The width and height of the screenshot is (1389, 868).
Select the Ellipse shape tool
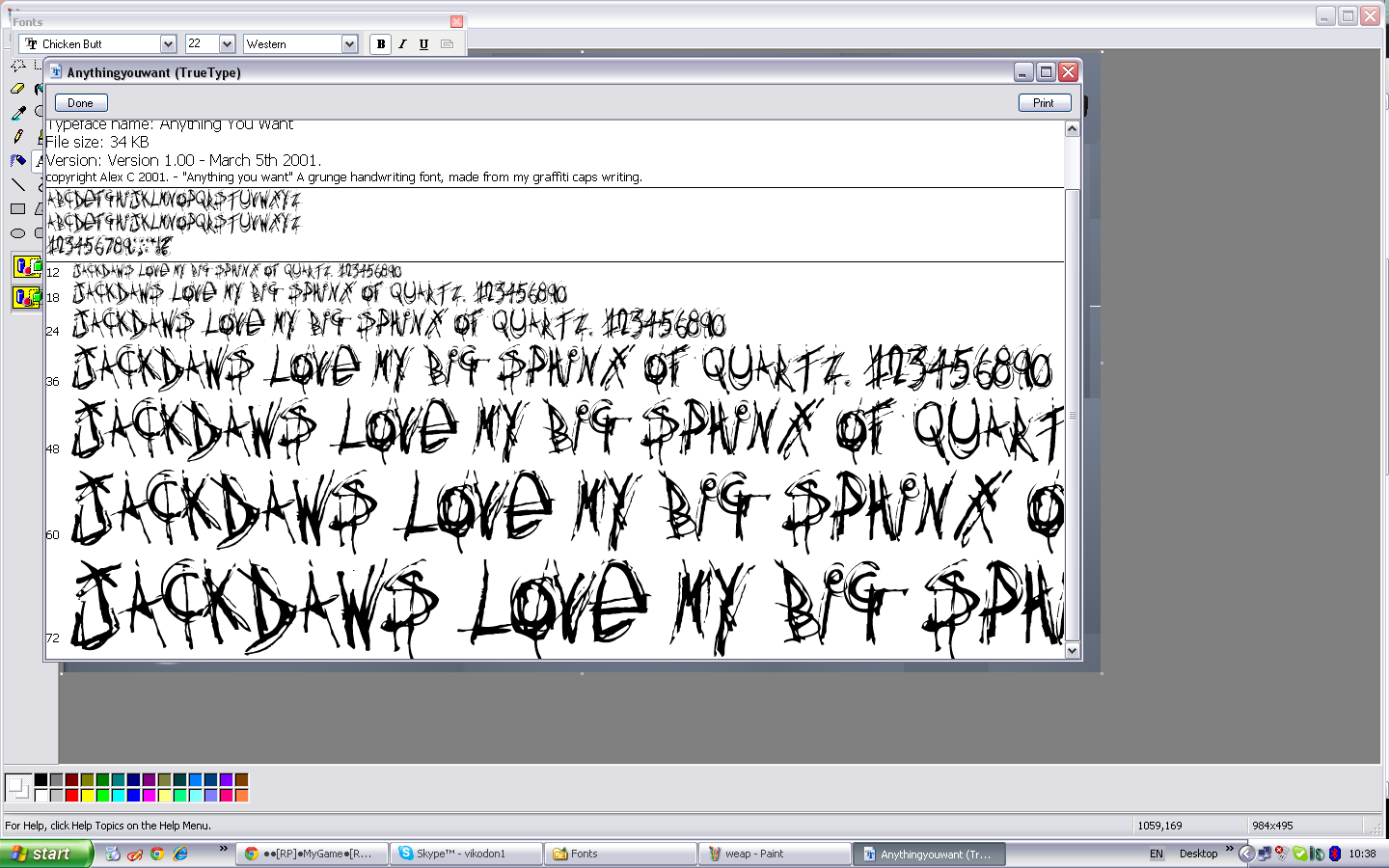[17, 232]
